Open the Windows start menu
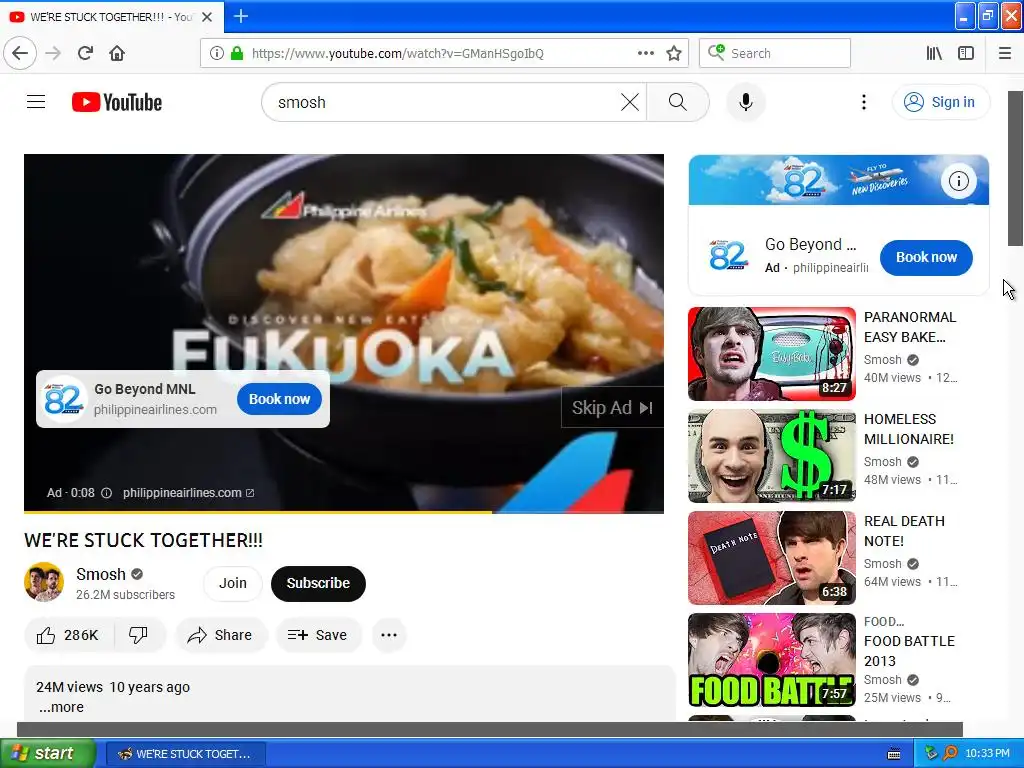Viewport: 1024px width, 768px height. coord(47,754)
